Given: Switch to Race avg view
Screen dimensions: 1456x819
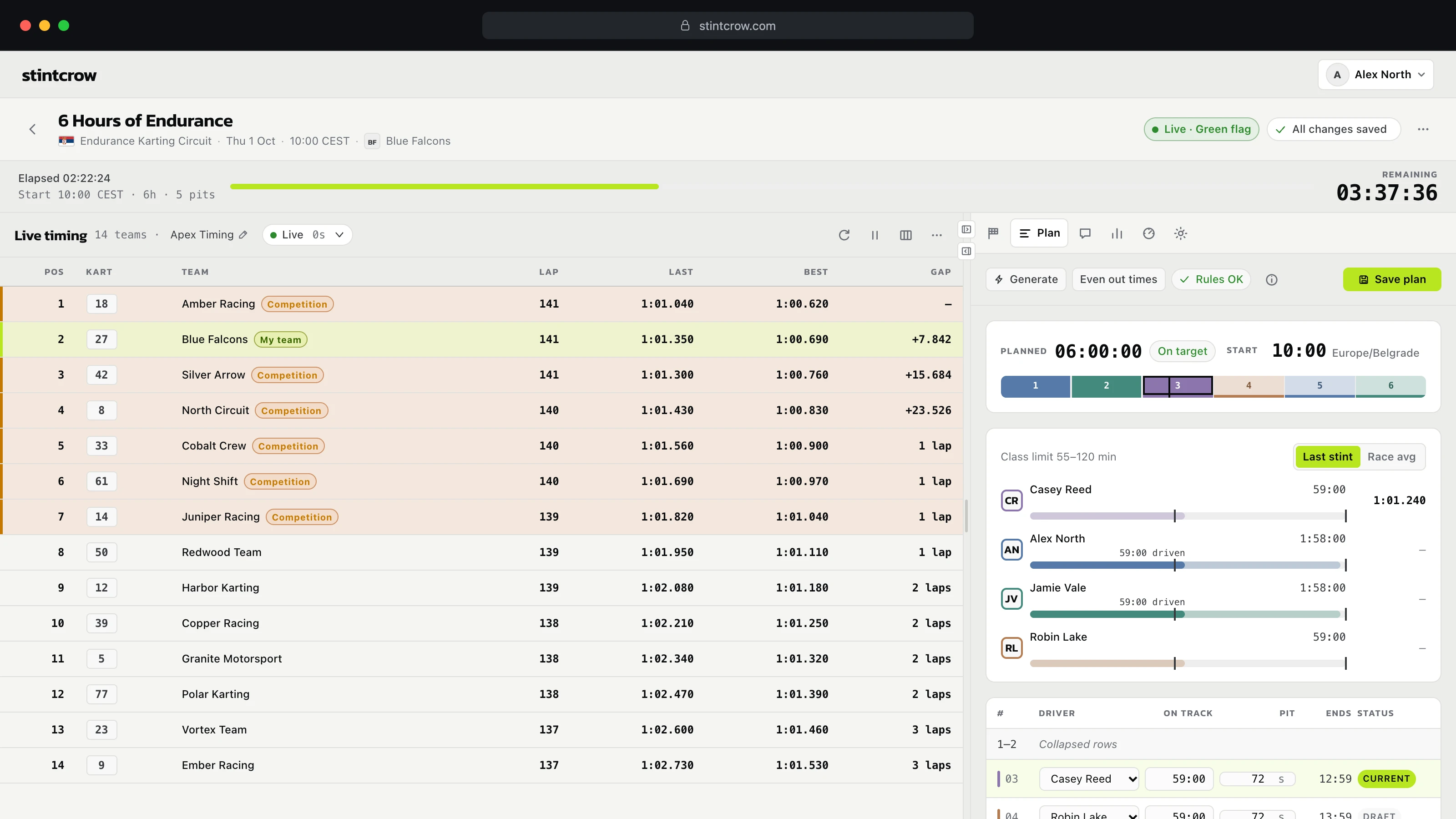Looking at the screenshot, I should coord(1391,457).
